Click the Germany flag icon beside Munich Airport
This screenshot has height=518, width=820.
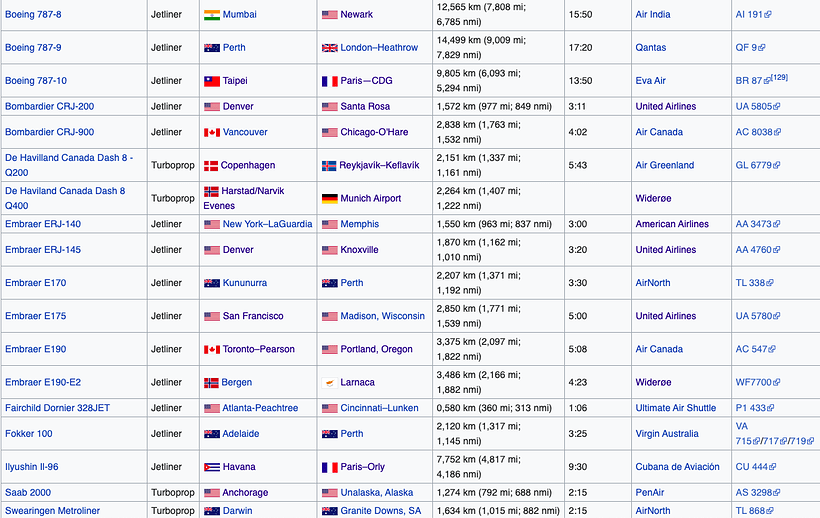pyautogui.click(x=329, y=199)
